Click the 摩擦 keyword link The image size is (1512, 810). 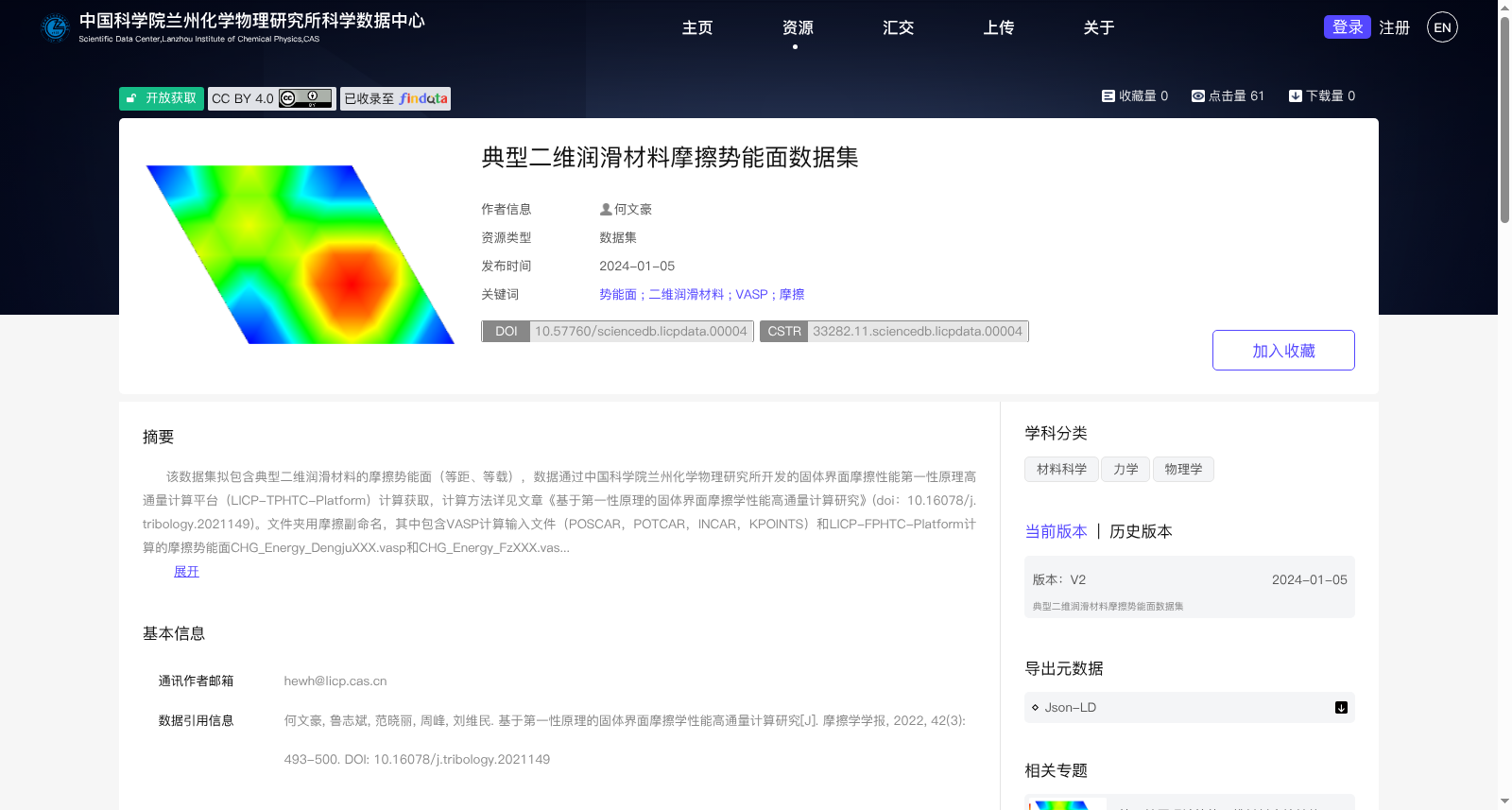(x=792, y=294)
